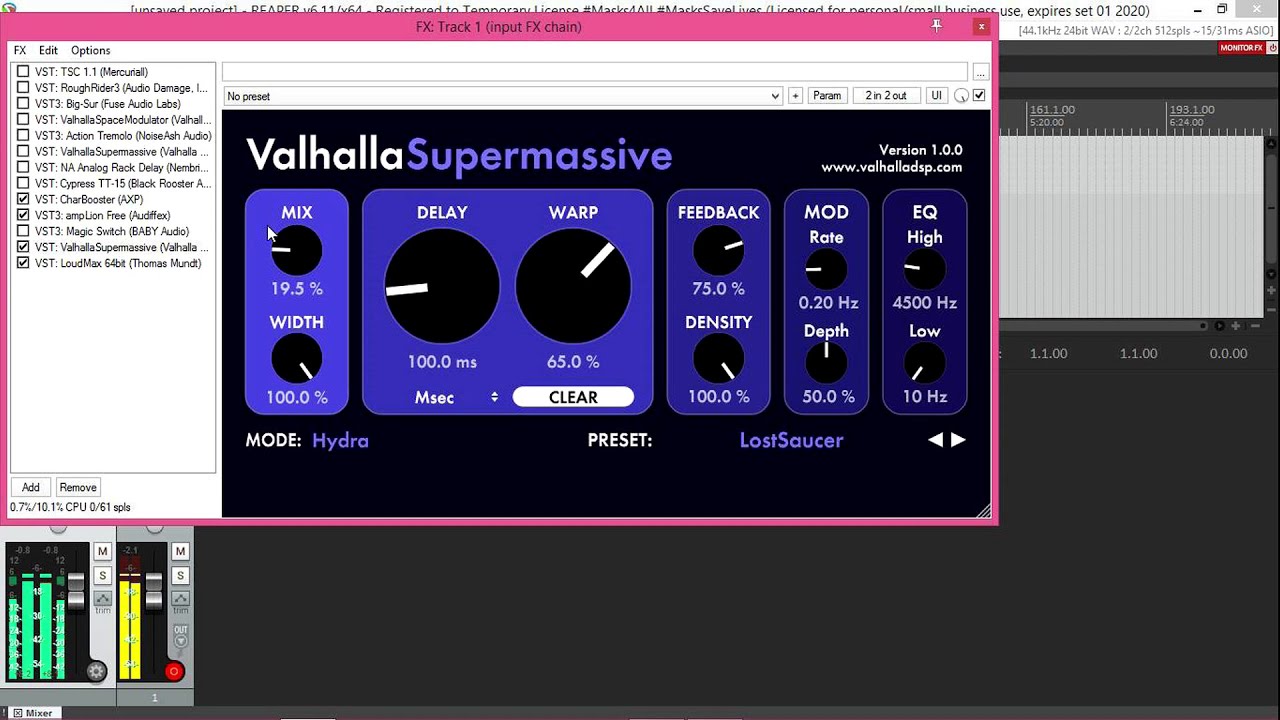Select the Cypress TT-15 plugin row
This screenshot has height=720, width=1280.
[x=122, y=184]
